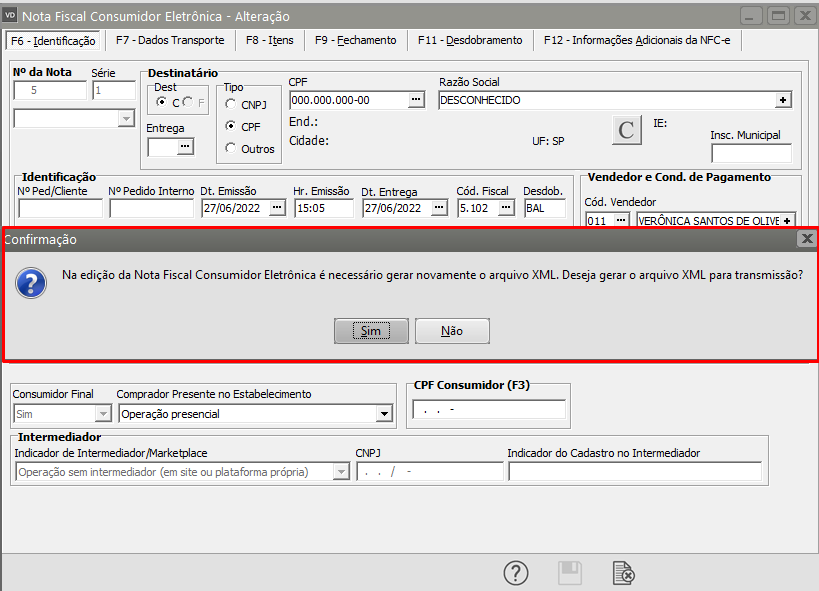Select the CPF tipo radio button
819x591 pixels.
pyautogui.click(x=231, y=126)
